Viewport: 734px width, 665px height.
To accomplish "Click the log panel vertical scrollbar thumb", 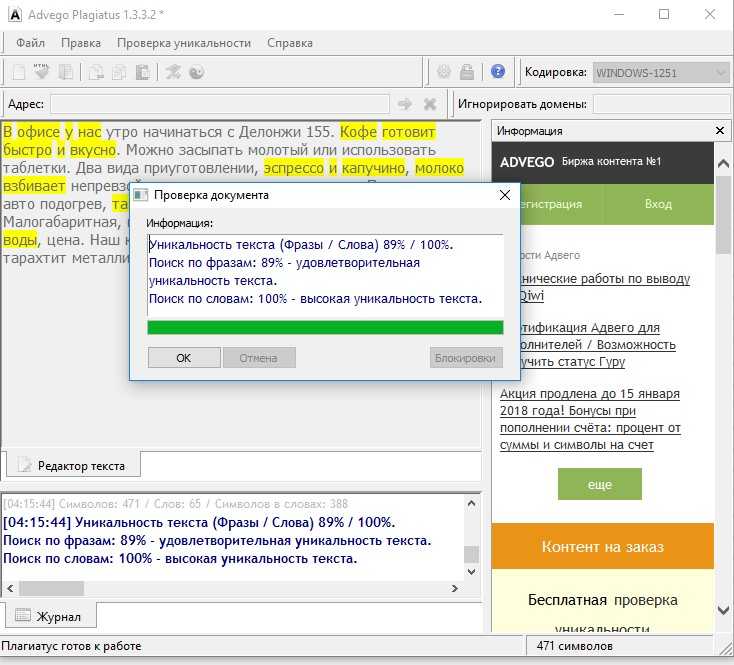I will tap(471, 554).
